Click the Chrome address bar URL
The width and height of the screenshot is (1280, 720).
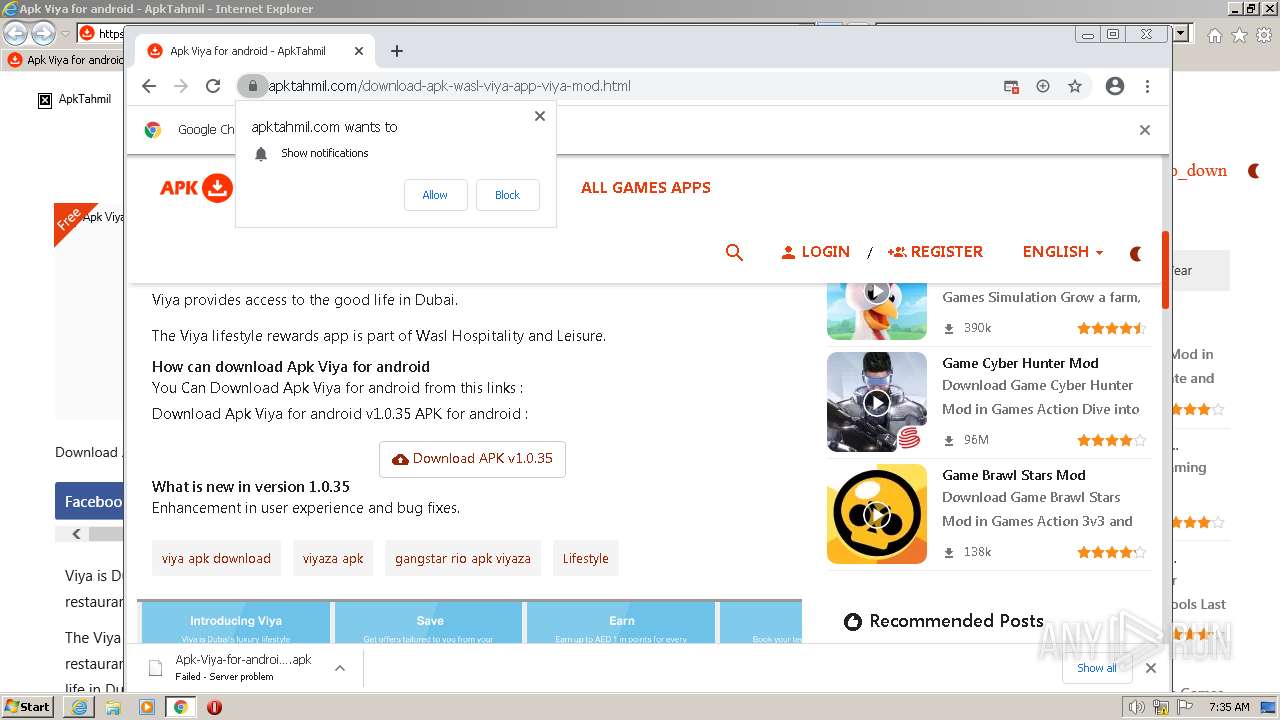pyautogui.click(x=449, y=86)
